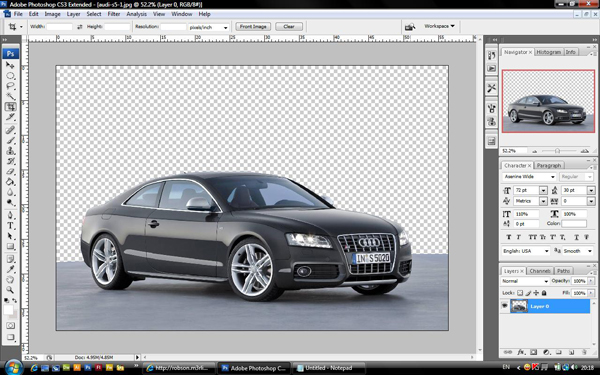
Task: Select the Slice tool
Action: [10, 117]
